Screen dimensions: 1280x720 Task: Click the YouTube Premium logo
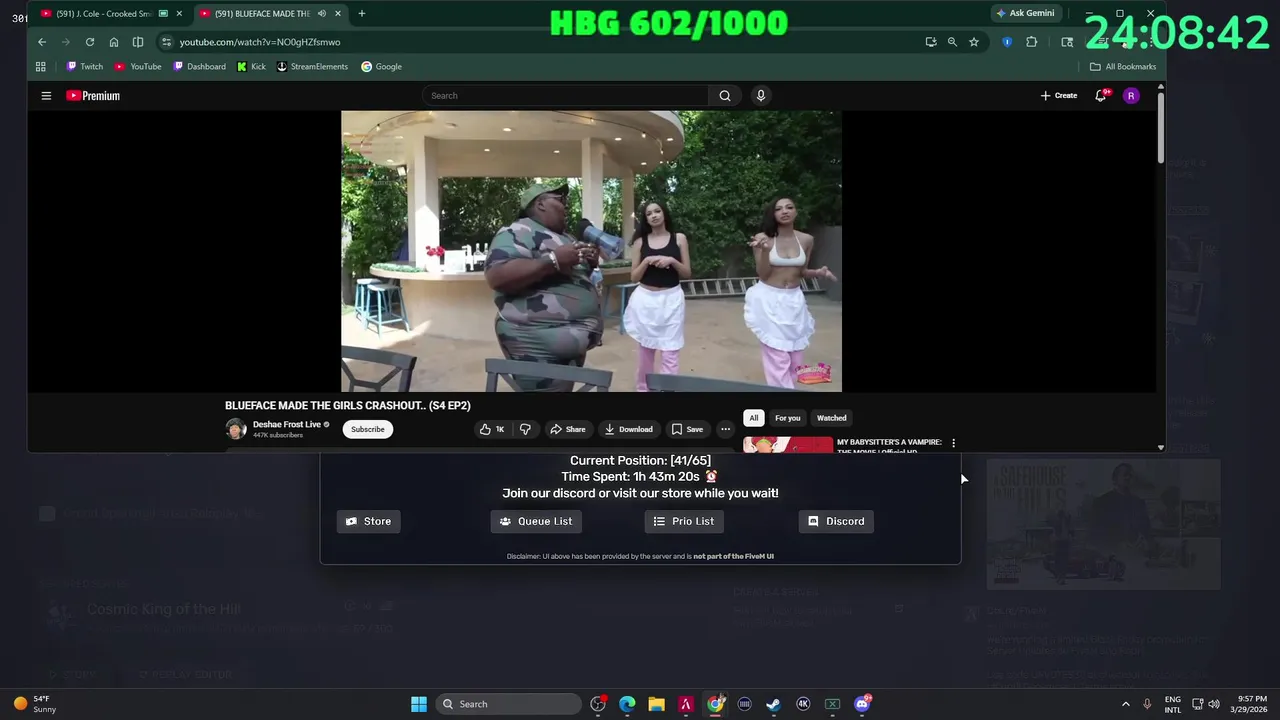point(93,96)
